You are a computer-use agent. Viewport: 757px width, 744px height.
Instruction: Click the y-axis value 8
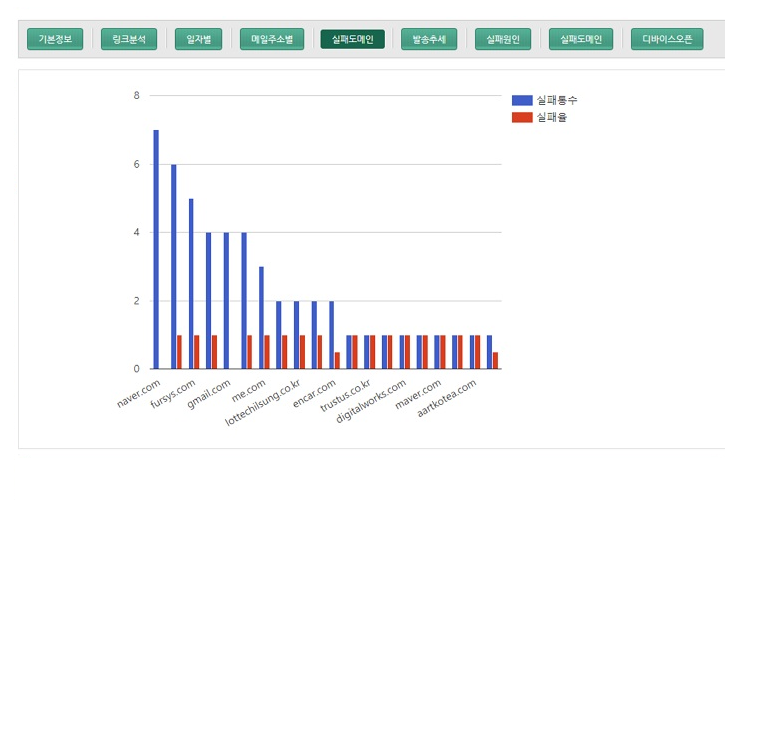[x=137, y=96]
